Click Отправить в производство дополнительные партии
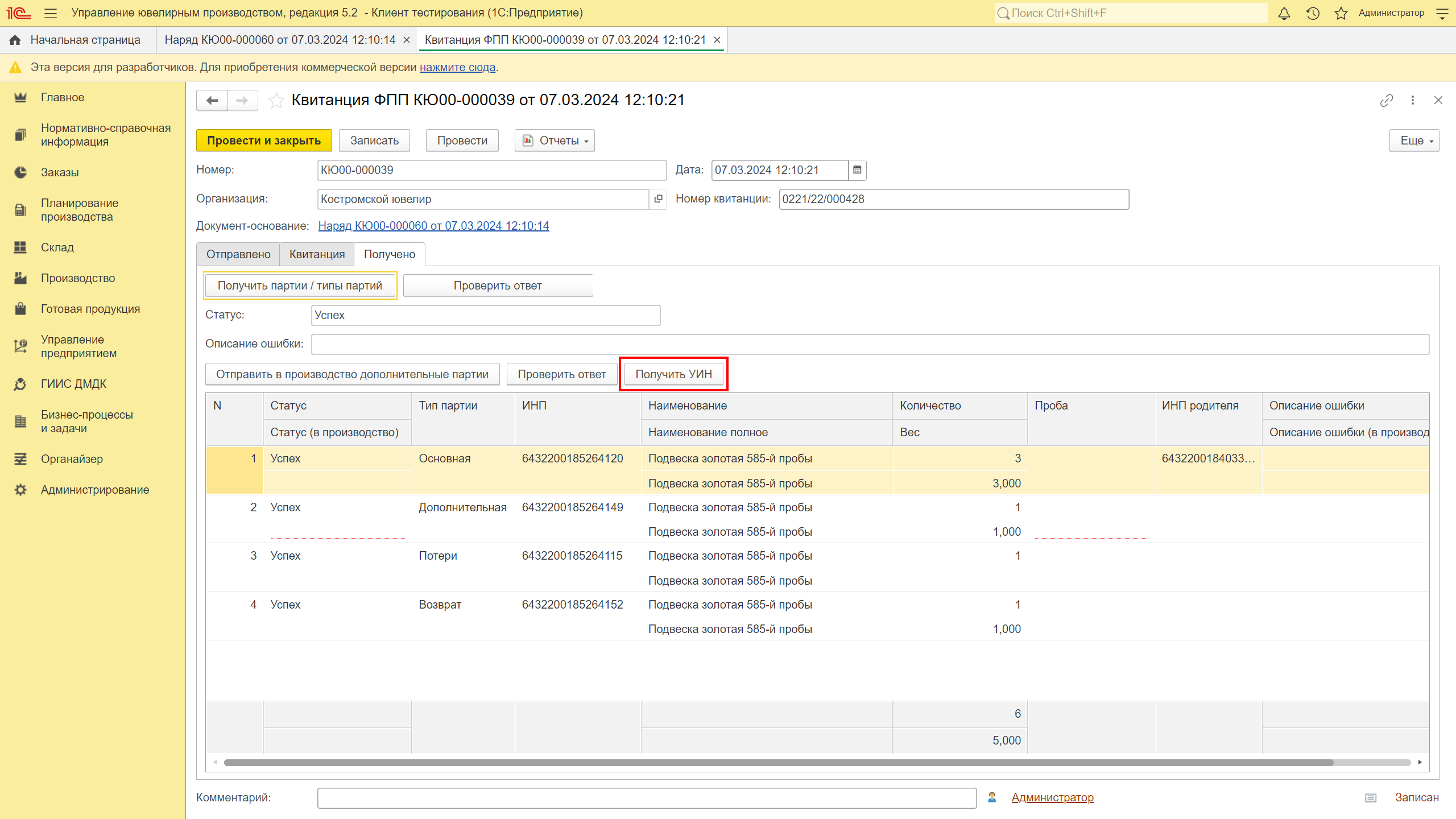 point(352,374)
